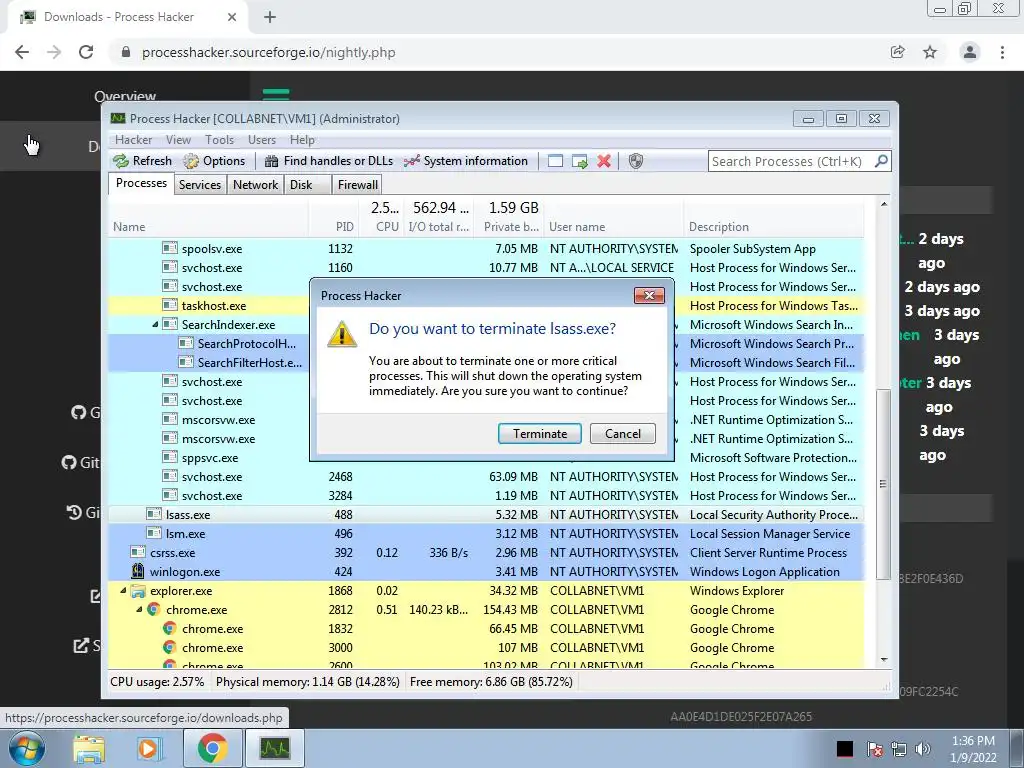Viewport: 1024px width, 768px height.
Task: Click the Chrome icon of PID 1832
Action: pos(169,629)
